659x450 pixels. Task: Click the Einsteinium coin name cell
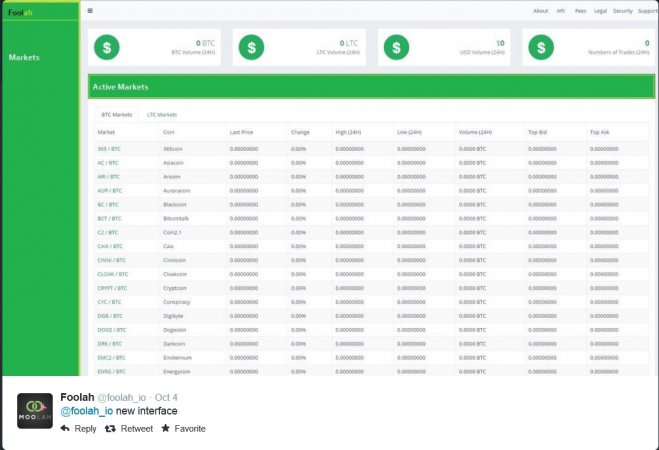coord(177,358)
